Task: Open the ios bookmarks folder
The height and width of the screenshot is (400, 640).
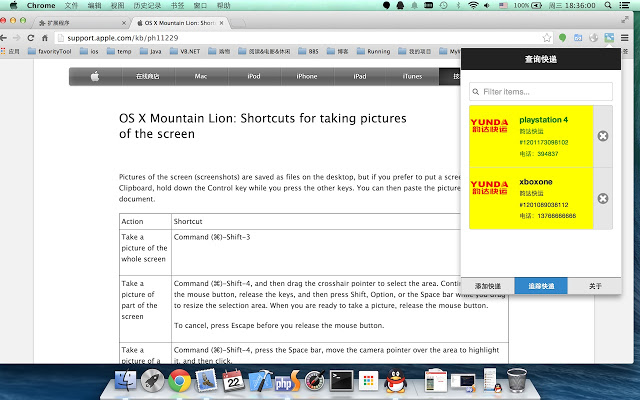Action: click(x=89, y=51)
